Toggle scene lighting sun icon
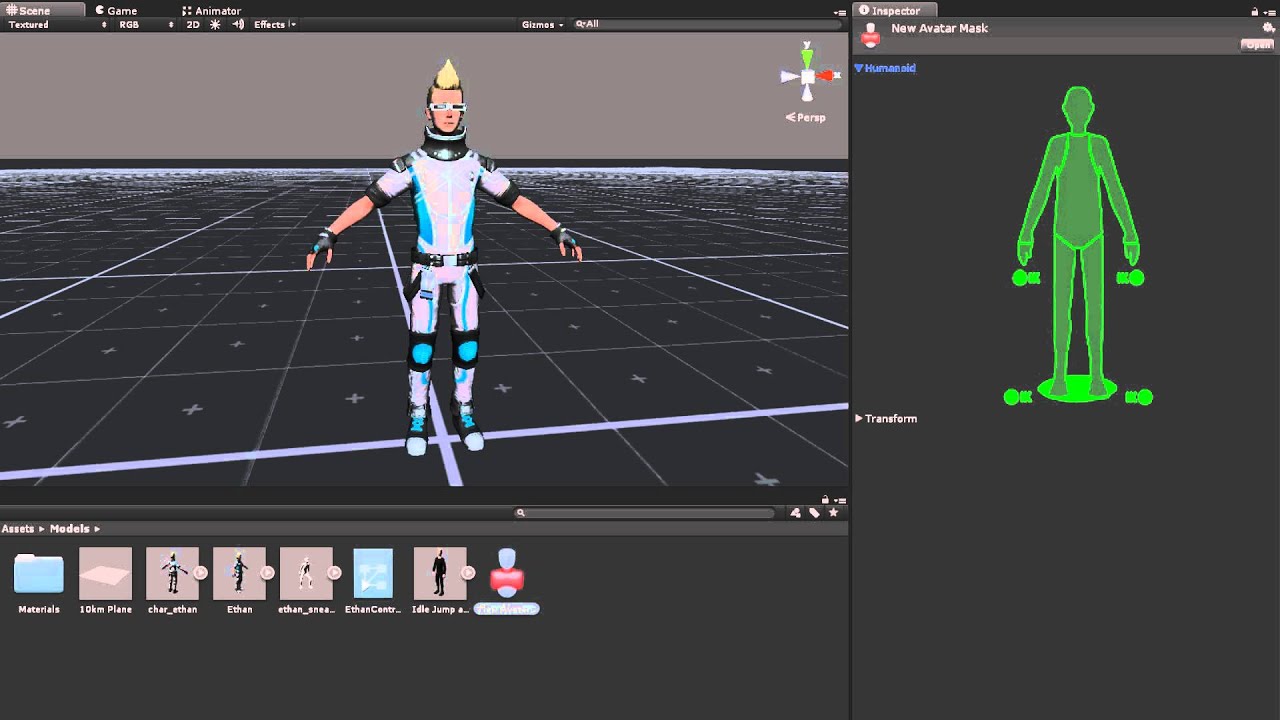 click(215, 24)
